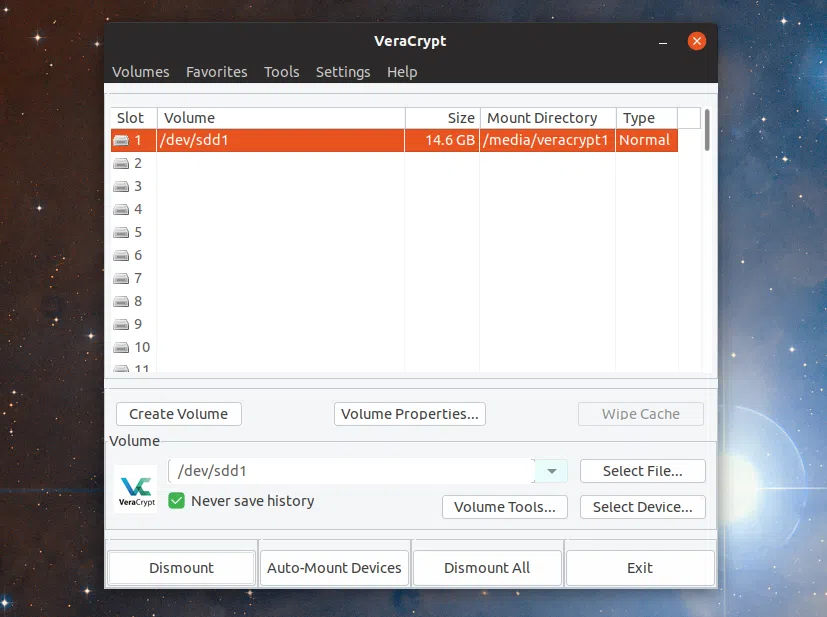The width and height of the screenshot is (827, 617).
Task: Select the drive icon for slot 2
Action: pos(121,163)
